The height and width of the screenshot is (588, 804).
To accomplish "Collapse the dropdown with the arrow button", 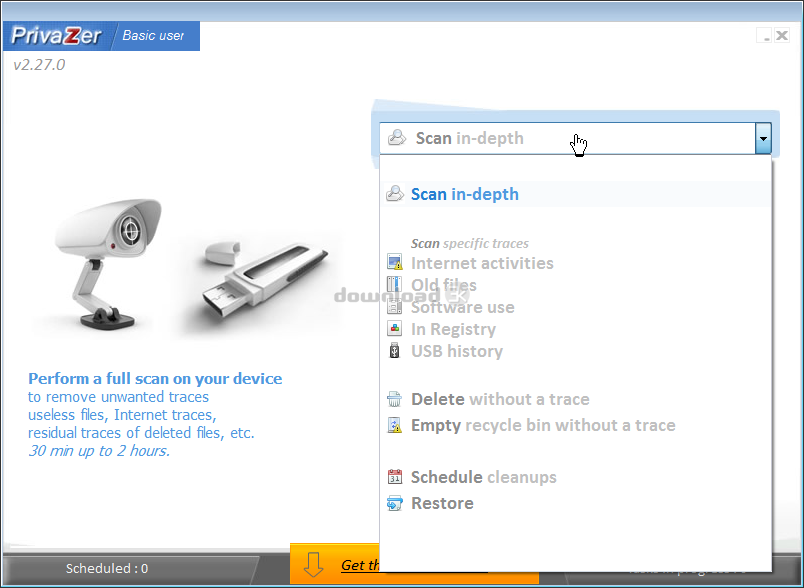I will (763, 138).
